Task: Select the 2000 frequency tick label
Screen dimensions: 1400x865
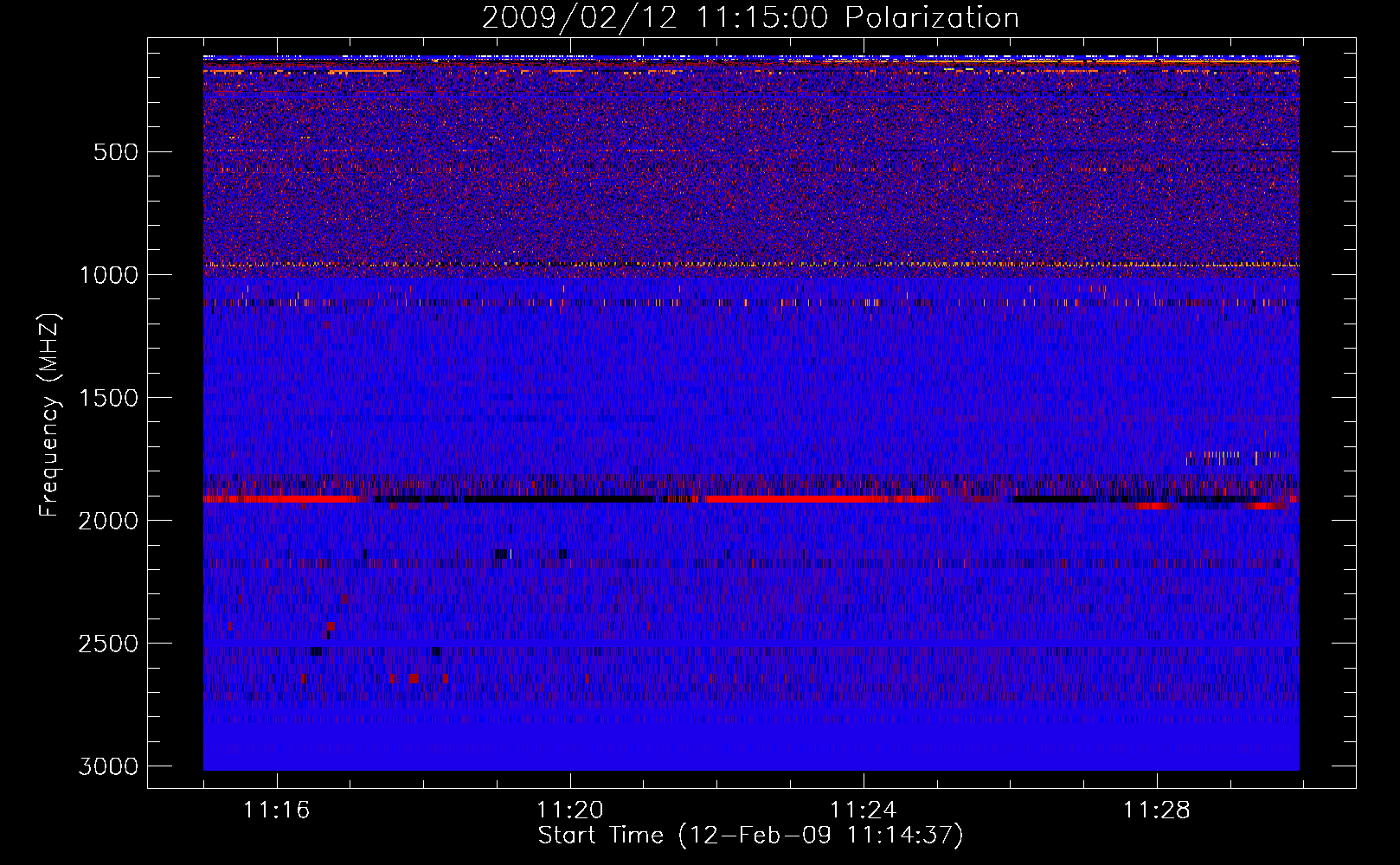Action: (x=108, y=521)
